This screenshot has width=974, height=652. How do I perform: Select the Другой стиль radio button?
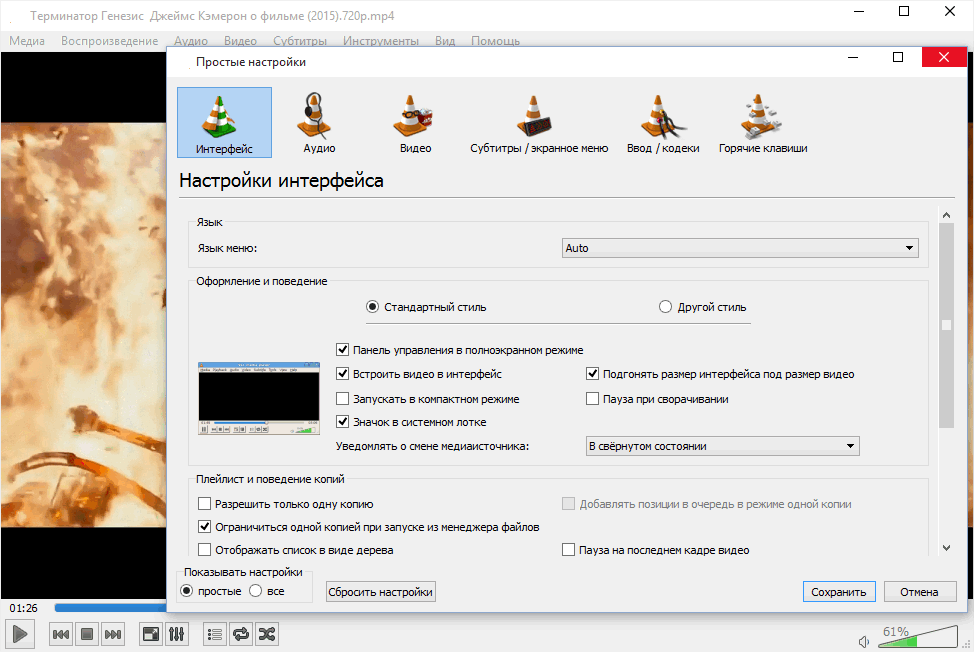666,307
